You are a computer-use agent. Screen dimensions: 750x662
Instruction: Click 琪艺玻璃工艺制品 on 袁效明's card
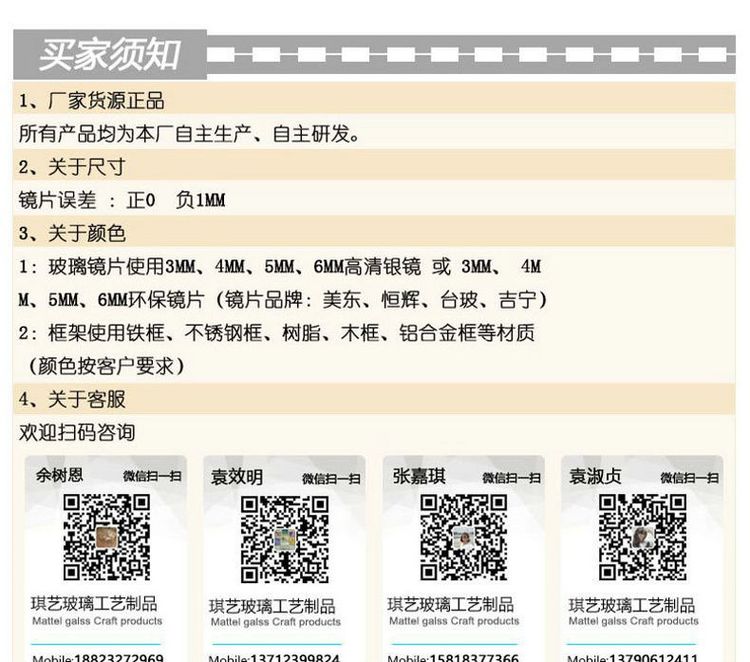pos(272,607)
